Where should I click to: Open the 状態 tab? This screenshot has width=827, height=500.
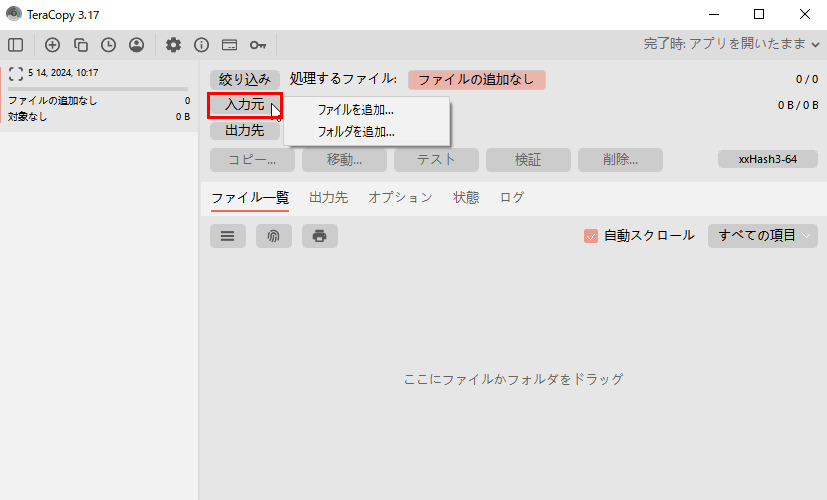click(466, 198)
